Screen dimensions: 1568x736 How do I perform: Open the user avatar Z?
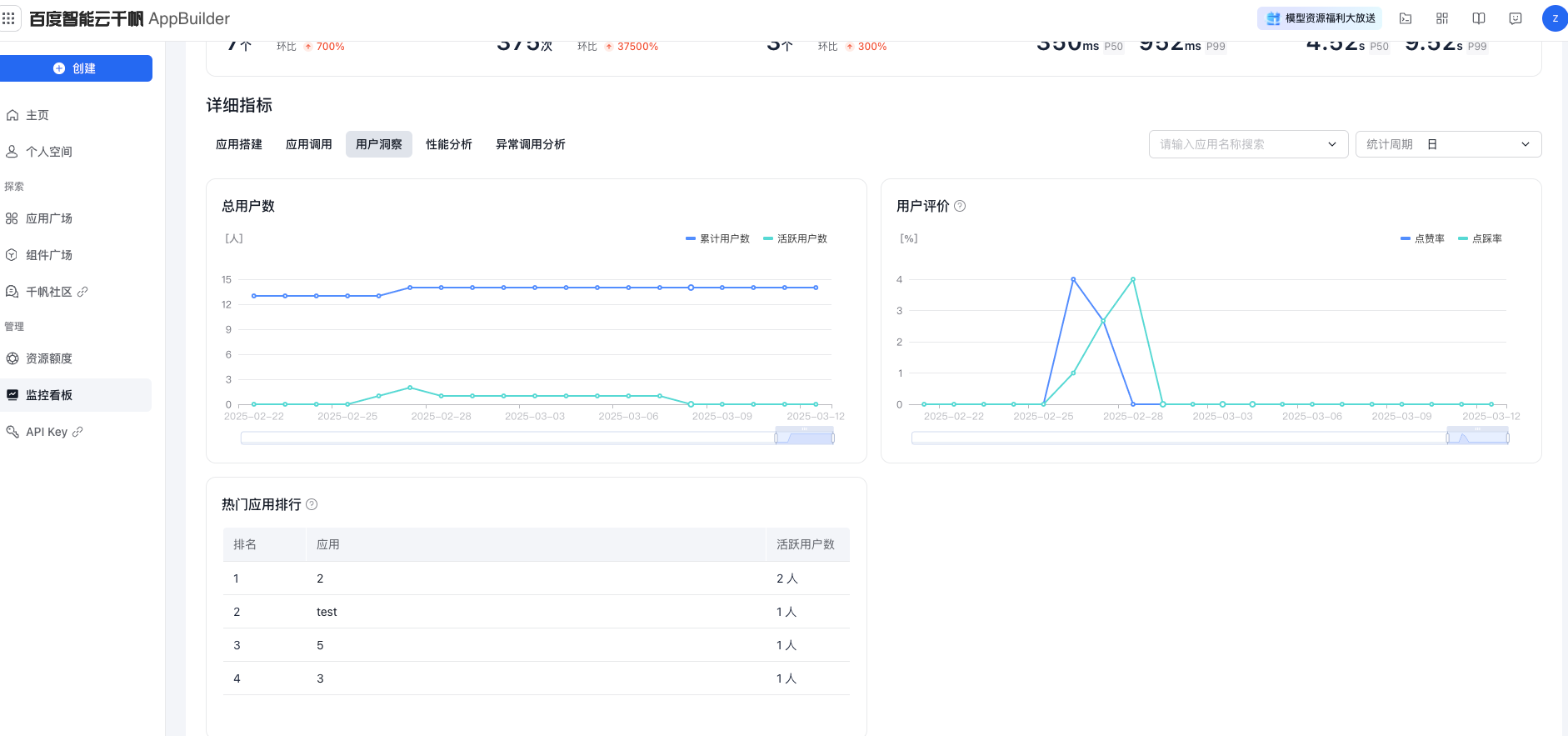pyautogui.click(x=1555, y=18)
